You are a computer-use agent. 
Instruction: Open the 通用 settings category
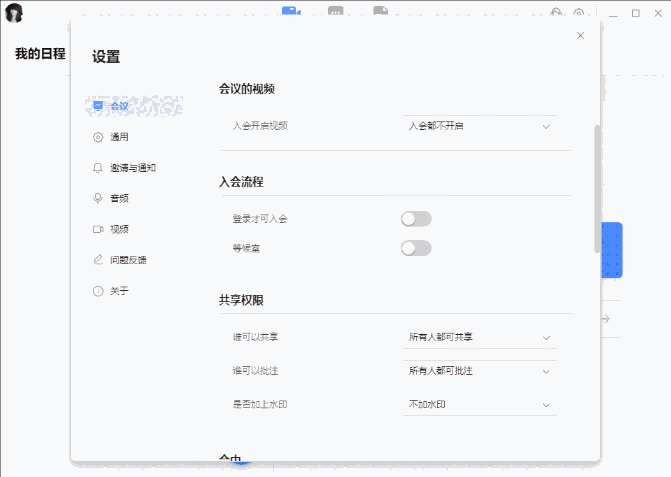(x=111, y=137)
